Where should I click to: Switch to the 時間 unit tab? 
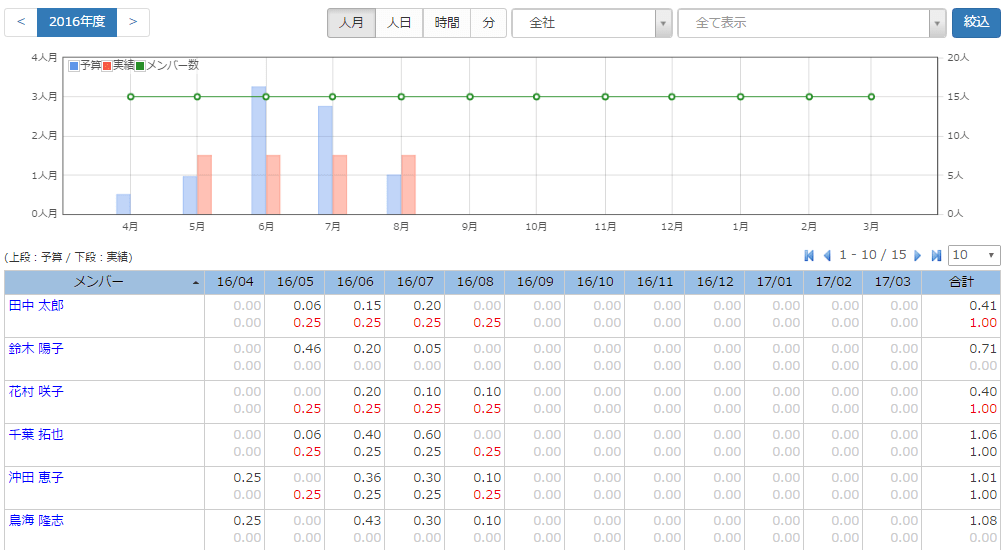447,23
